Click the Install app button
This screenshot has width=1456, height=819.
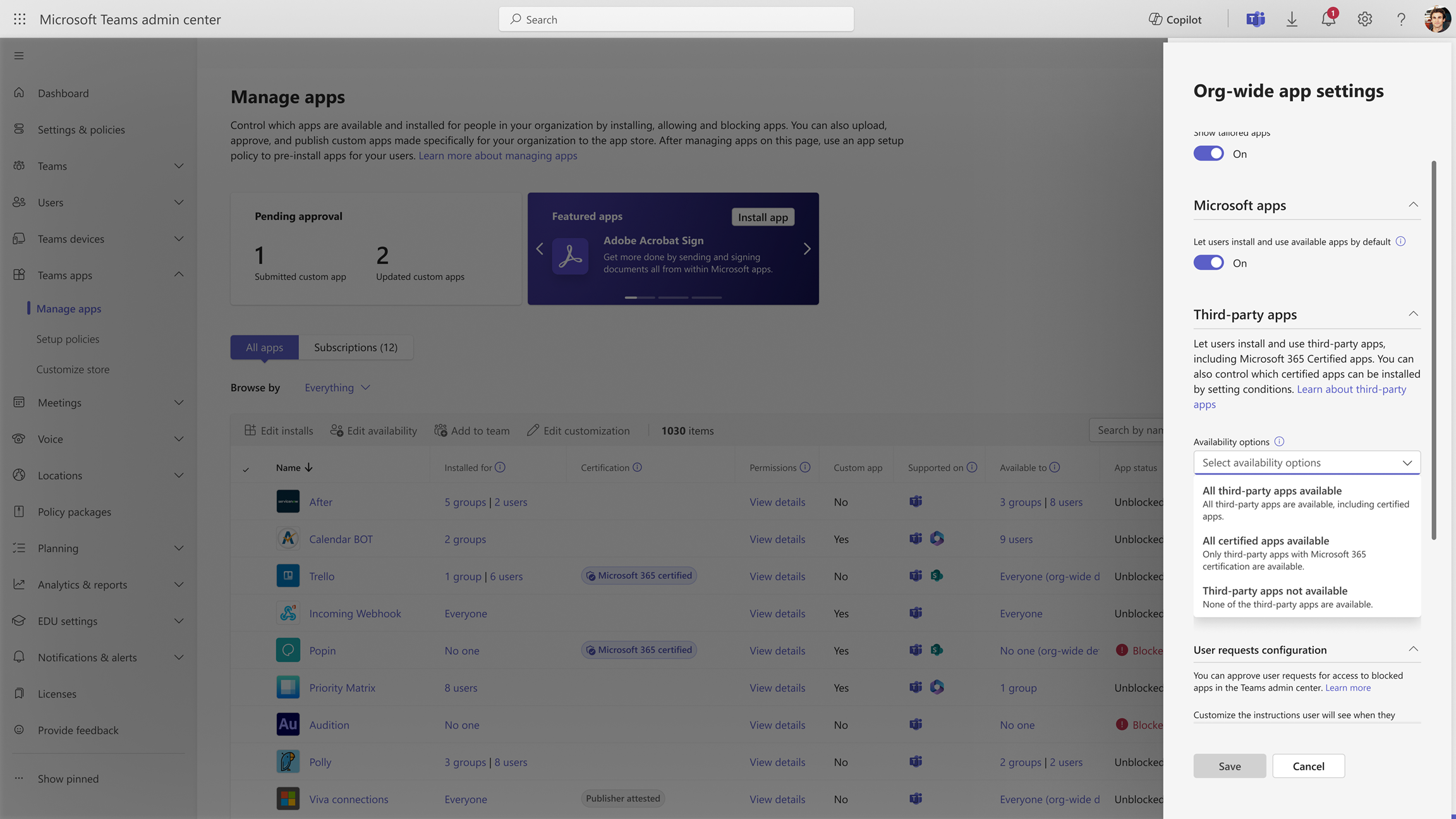[x=763, y=217]
